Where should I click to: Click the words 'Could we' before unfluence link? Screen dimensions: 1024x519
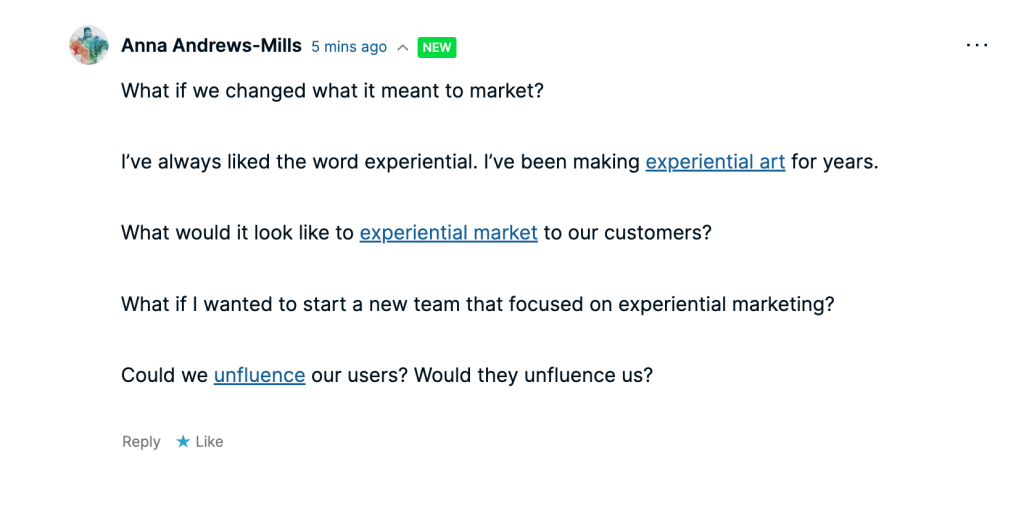point(164,375)
